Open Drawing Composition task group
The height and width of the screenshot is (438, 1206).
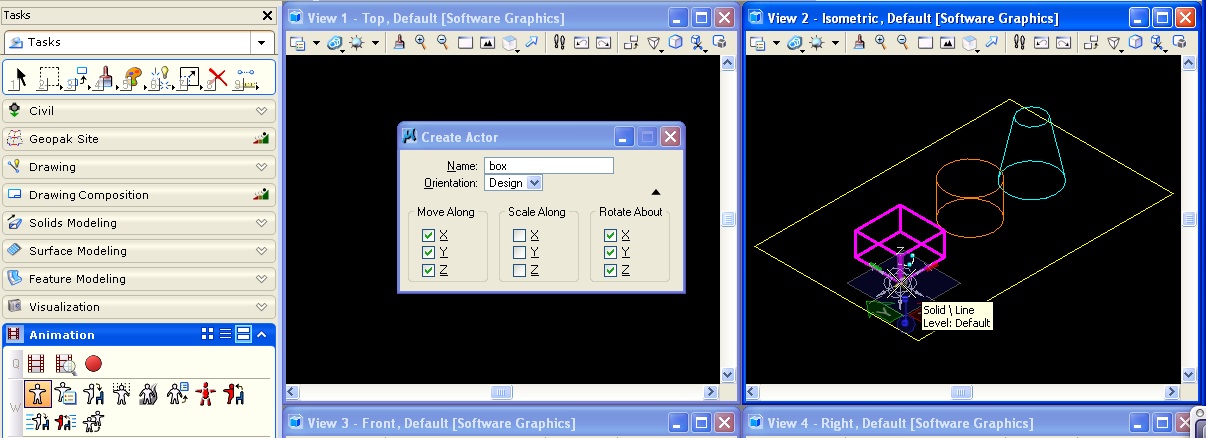point(138,195)
